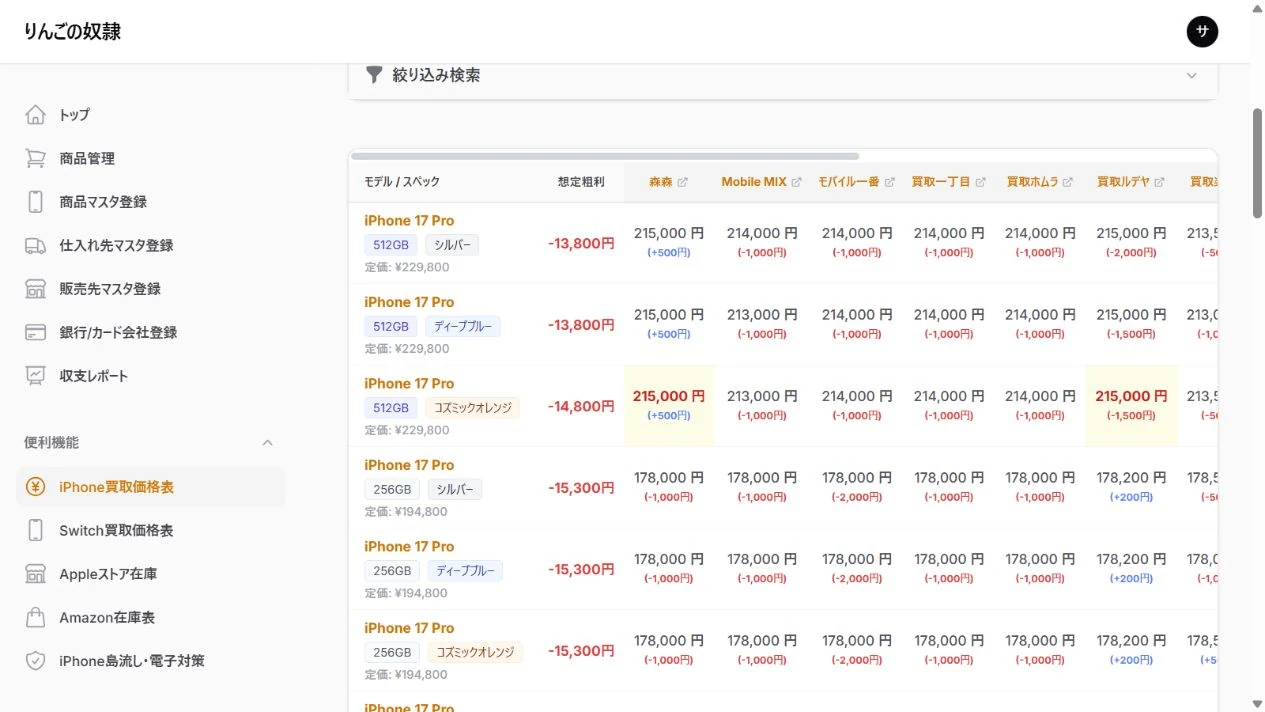Open external link icon next to Mobile MIX
This screenshot has width=1265, height=712.
pos(797,182)
